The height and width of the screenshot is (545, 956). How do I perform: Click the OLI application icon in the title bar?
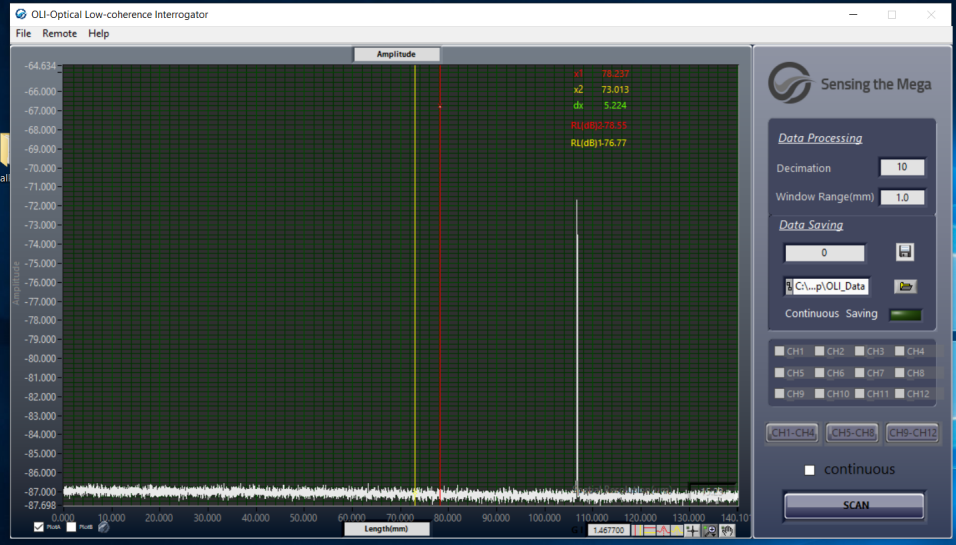point(21,14)
